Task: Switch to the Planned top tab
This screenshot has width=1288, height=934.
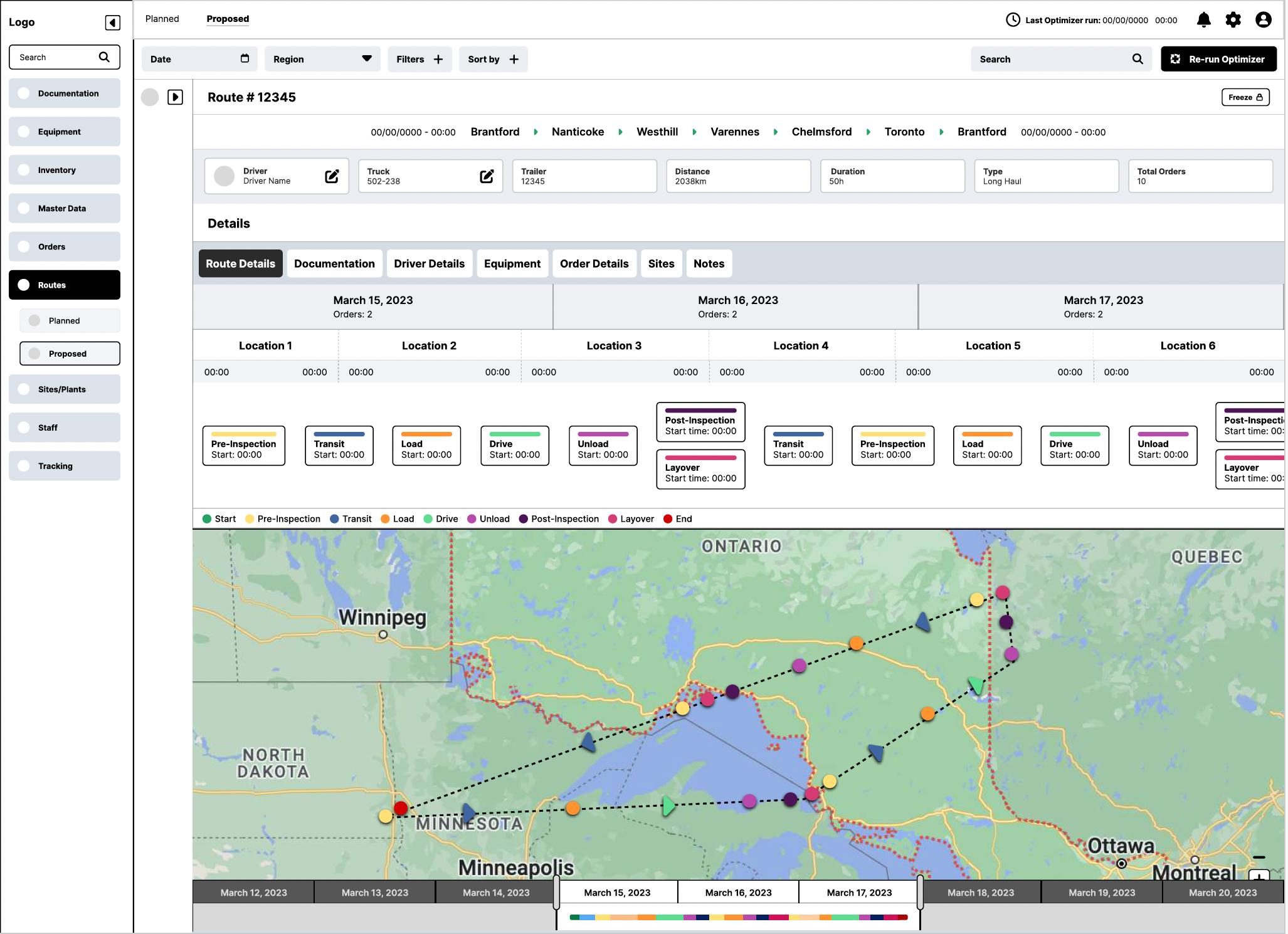Action: [x=162, y=19]
